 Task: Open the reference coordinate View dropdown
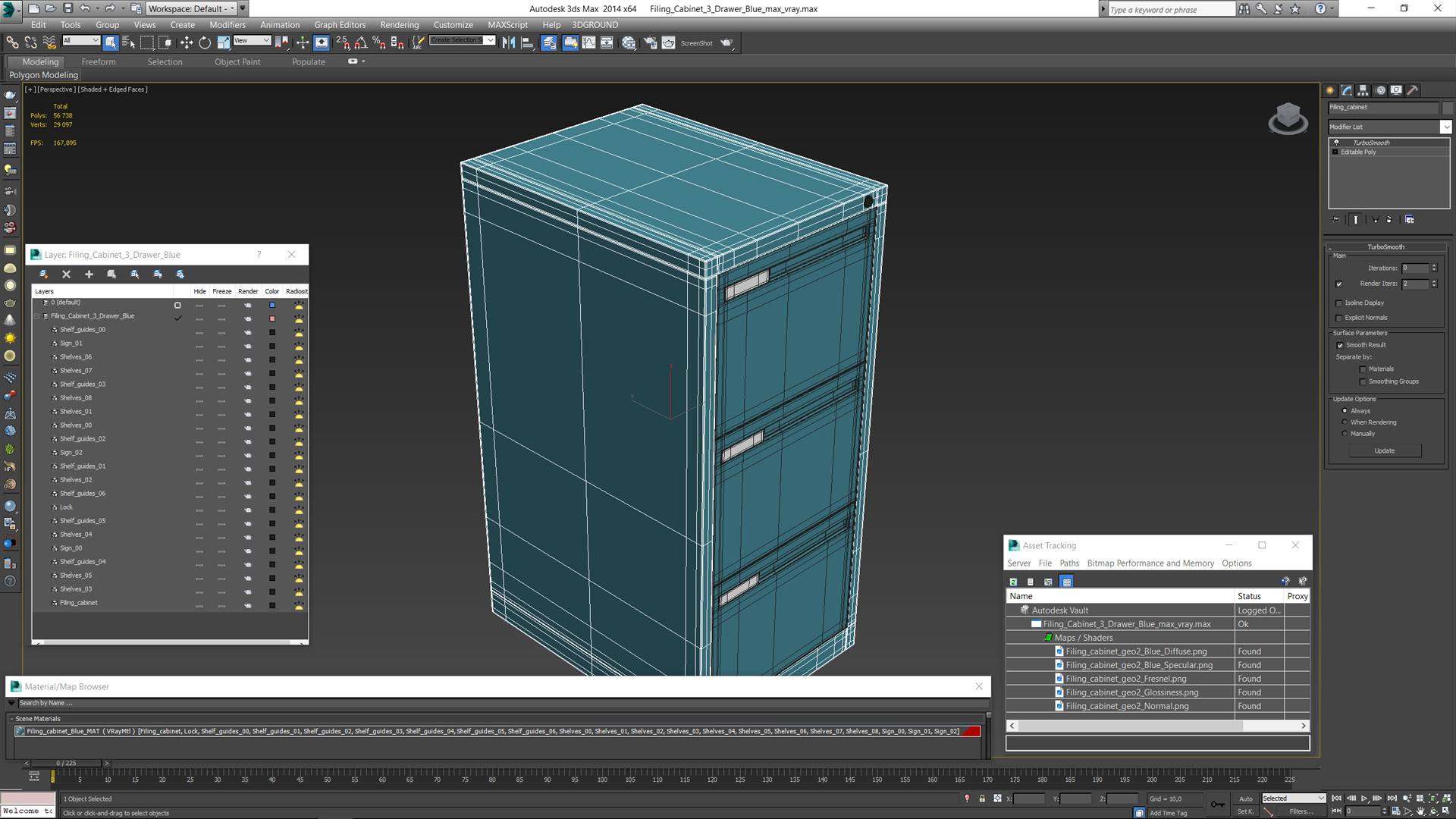pyautogui.click(x=252, y=41)
